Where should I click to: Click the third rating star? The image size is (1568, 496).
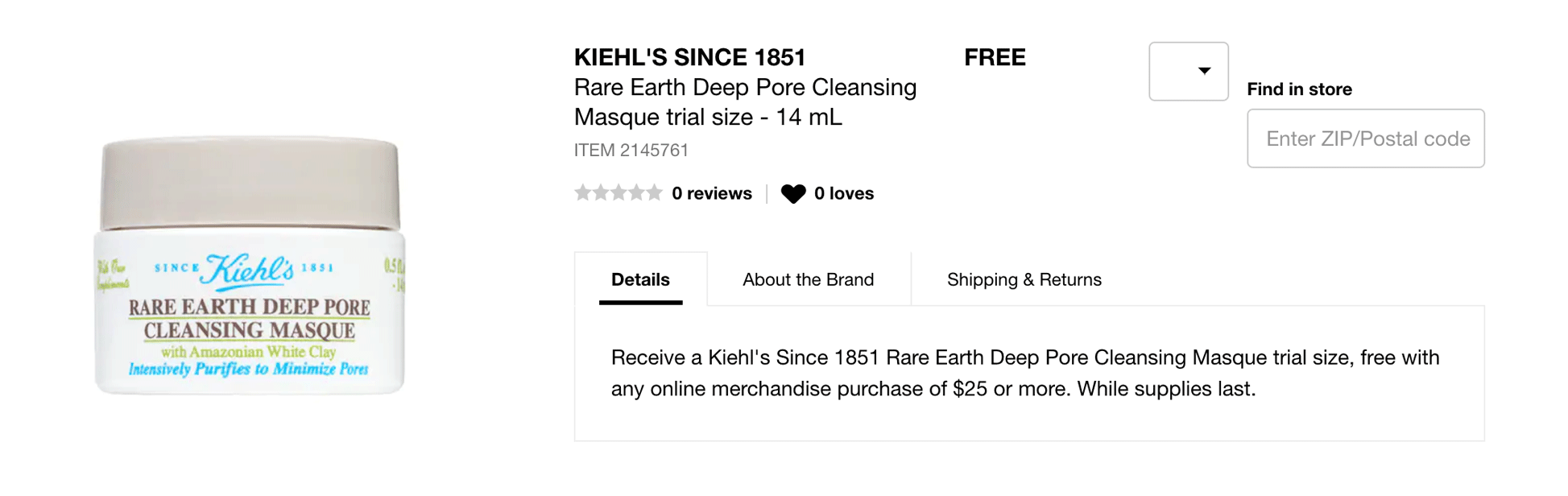tap(618, 192)
